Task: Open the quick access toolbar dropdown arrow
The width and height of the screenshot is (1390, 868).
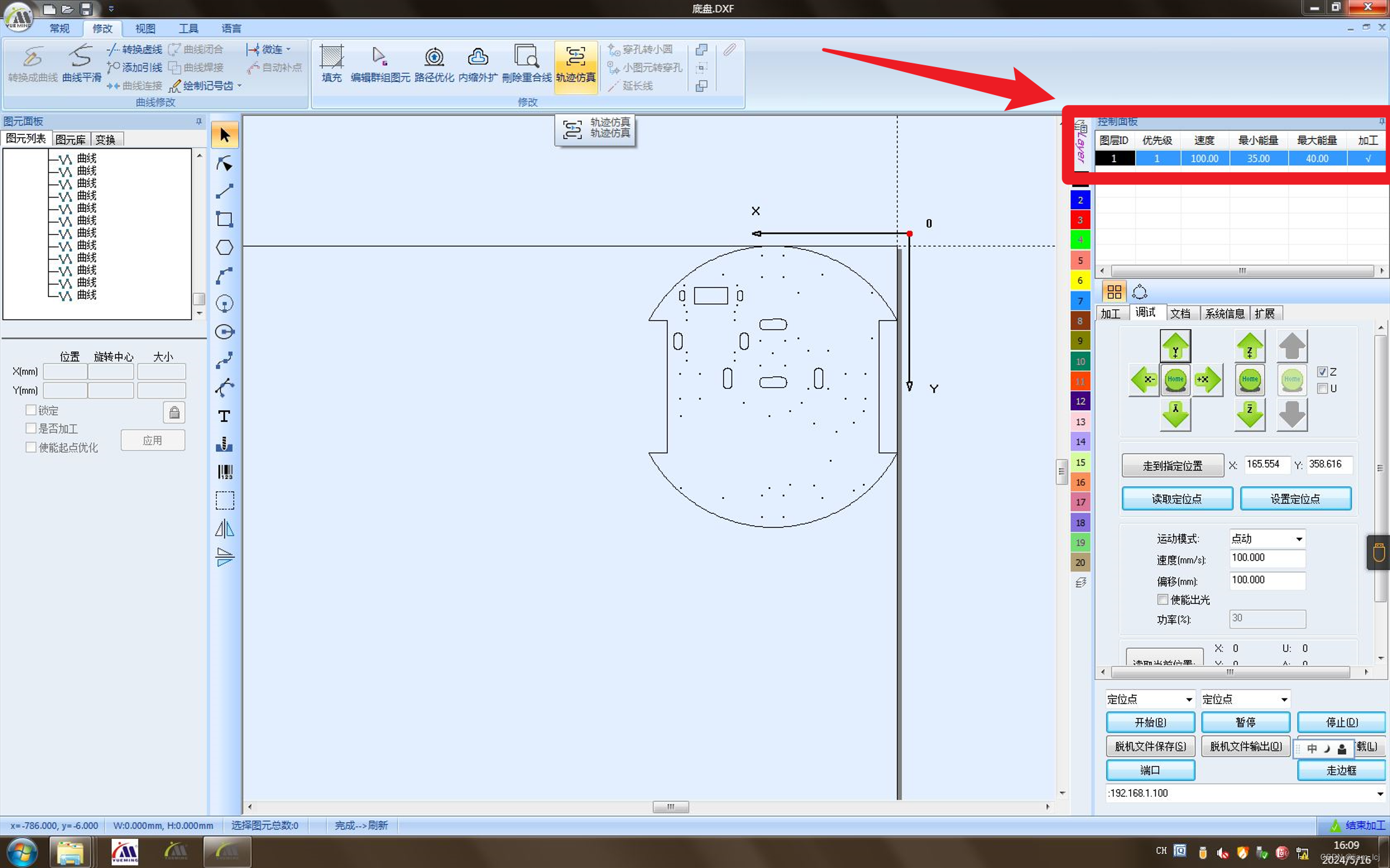Action: tap(111, 9)
